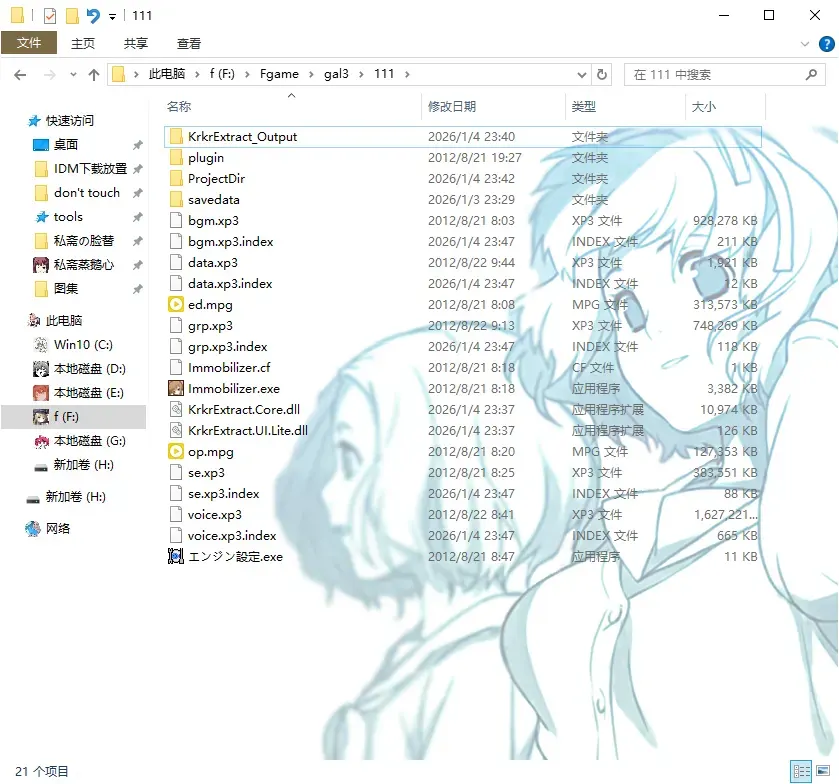Switch to the large thumbnails view
839x784 pixels.
[x=823, y=771]
